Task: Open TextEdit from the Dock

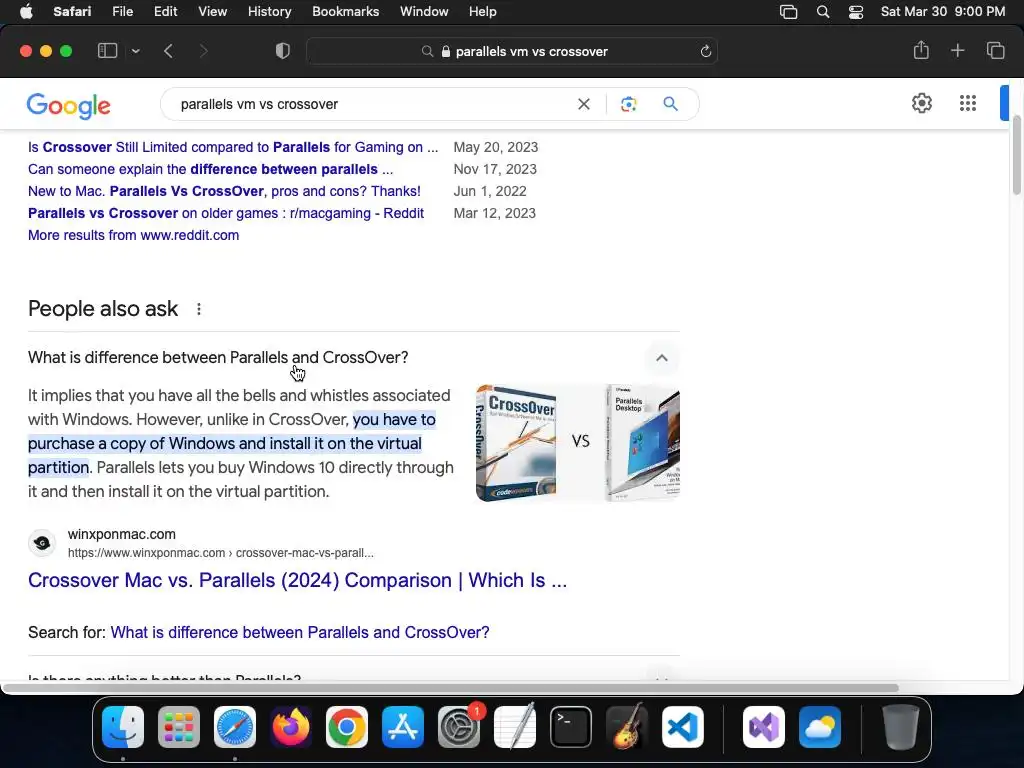Action: pos(515,727)
